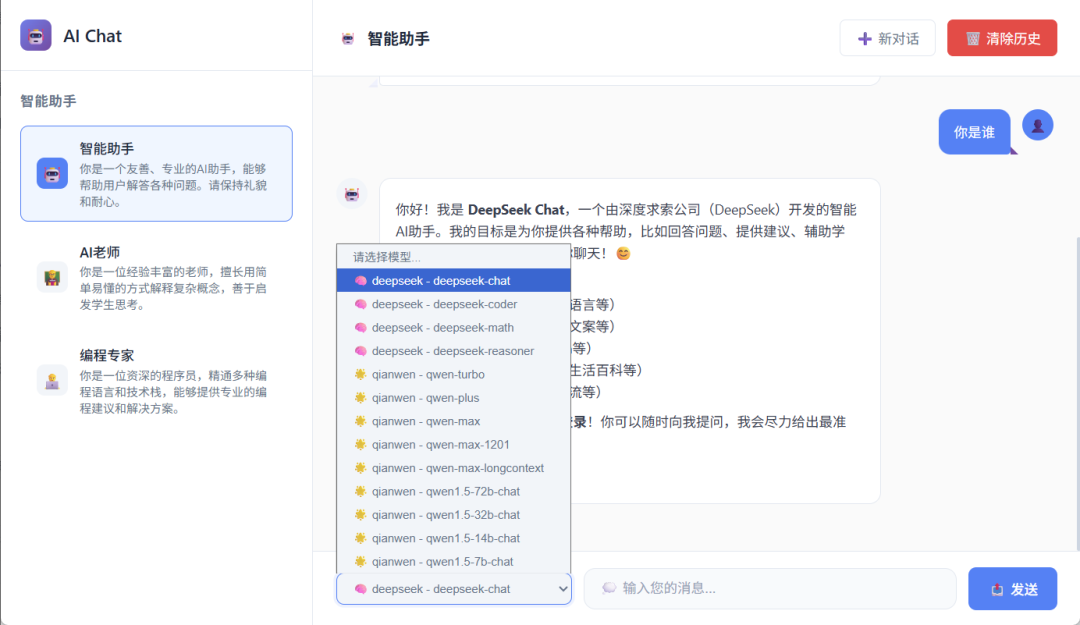This screenshot has height=625, width=1080.
Task: Select deepseek - deepseek-coder model
Action: tap(454, 304)
